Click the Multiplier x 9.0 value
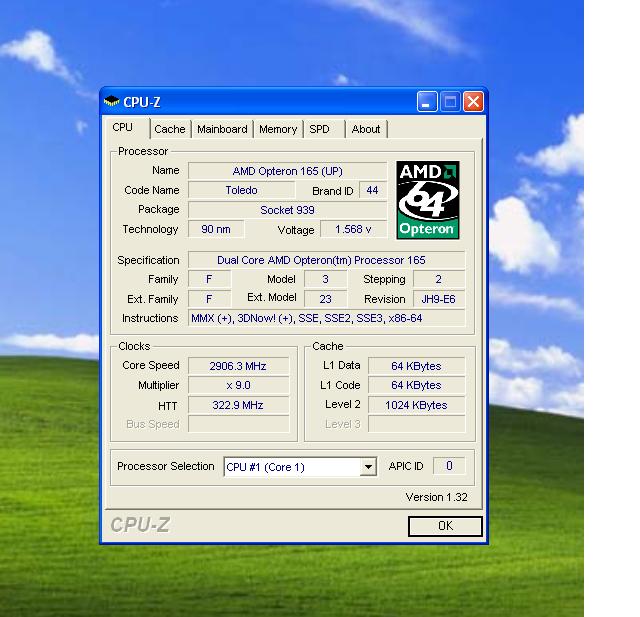Image resolution: width=640 pixels, height=617 pixels. (238, 385)
